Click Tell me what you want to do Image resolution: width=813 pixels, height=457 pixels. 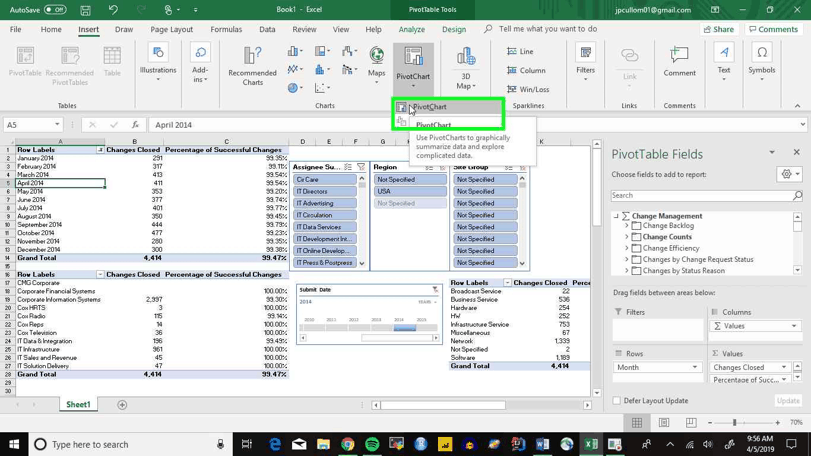[x=548, y=29]
